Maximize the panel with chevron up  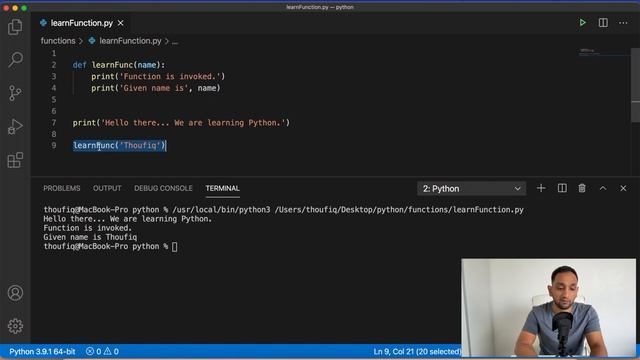coord(603,188)
